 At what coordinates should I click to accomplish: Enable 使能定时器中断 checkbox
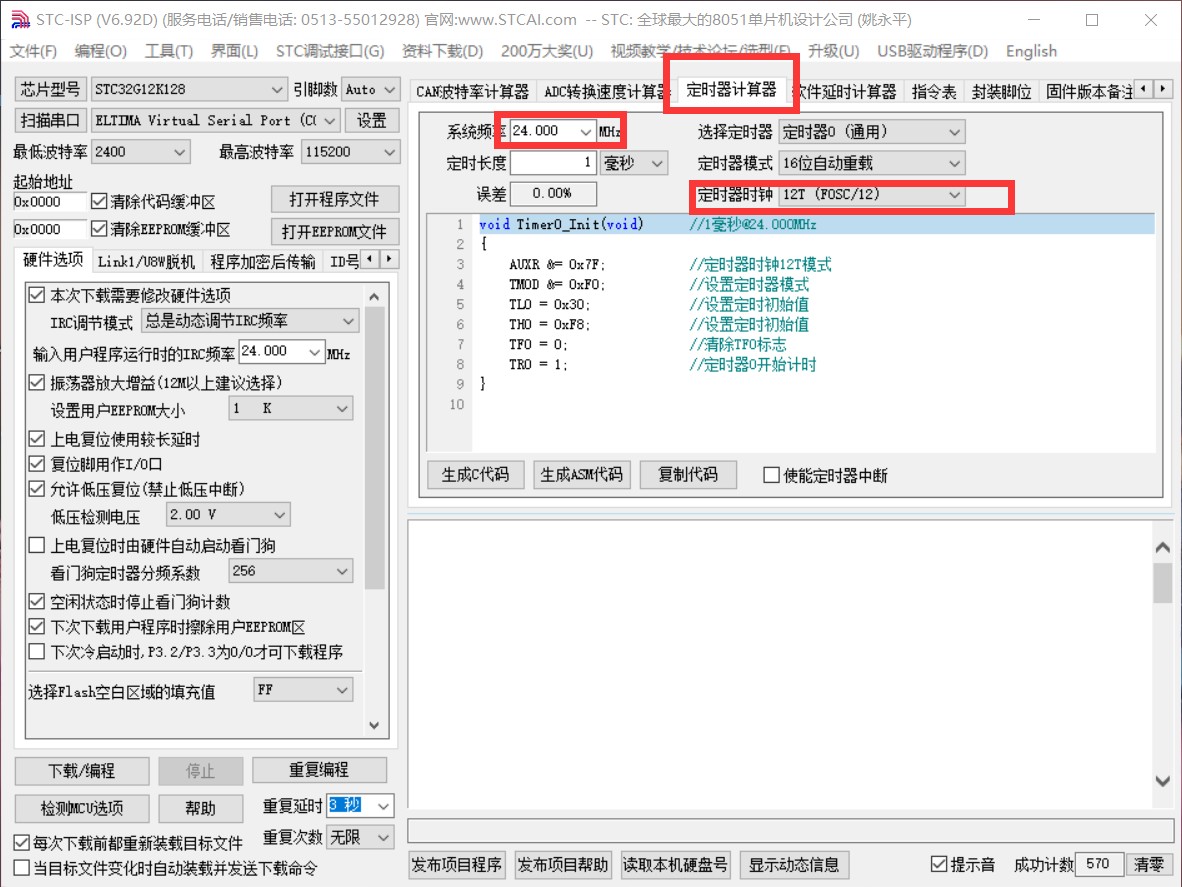(x=771, y=475)
